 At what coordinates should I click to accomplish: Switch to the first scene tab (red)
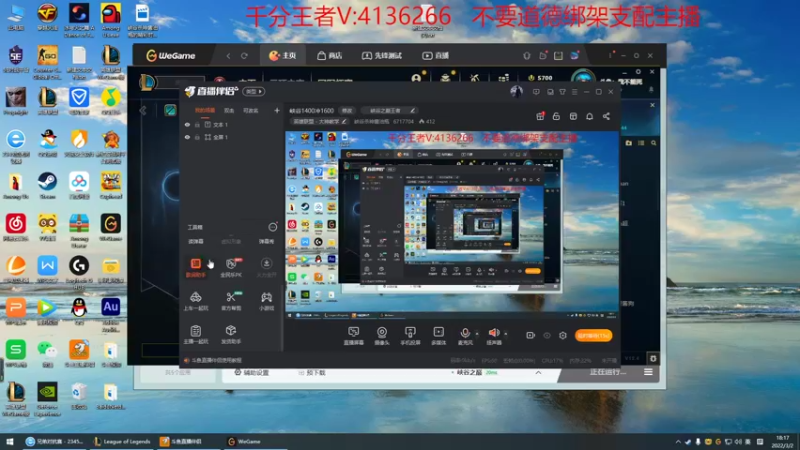(205, 110)
